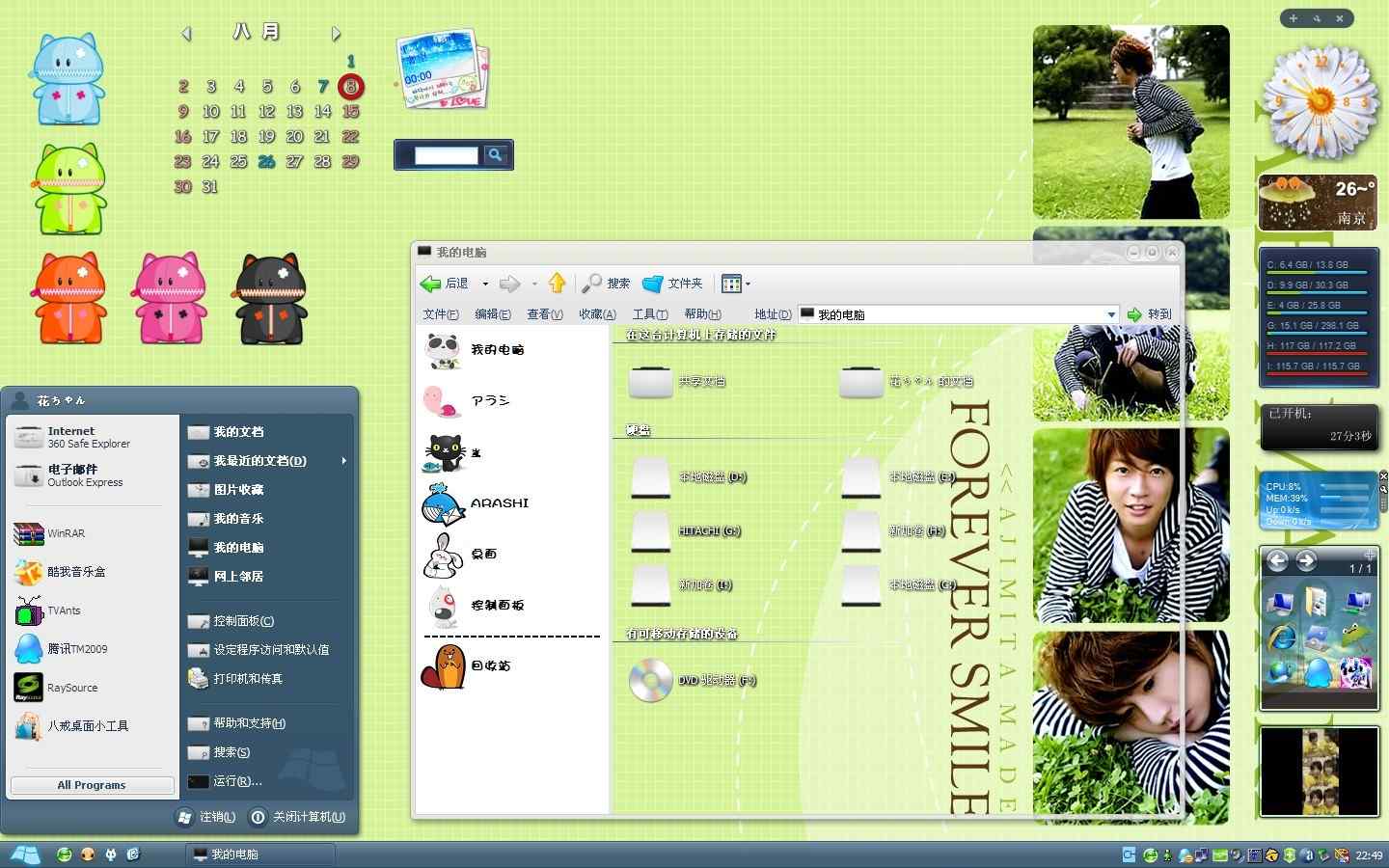1389x868 pixels.
Task: Open 电子邮件 Outlook Express from Start menu
Action: tap(94, 475)
